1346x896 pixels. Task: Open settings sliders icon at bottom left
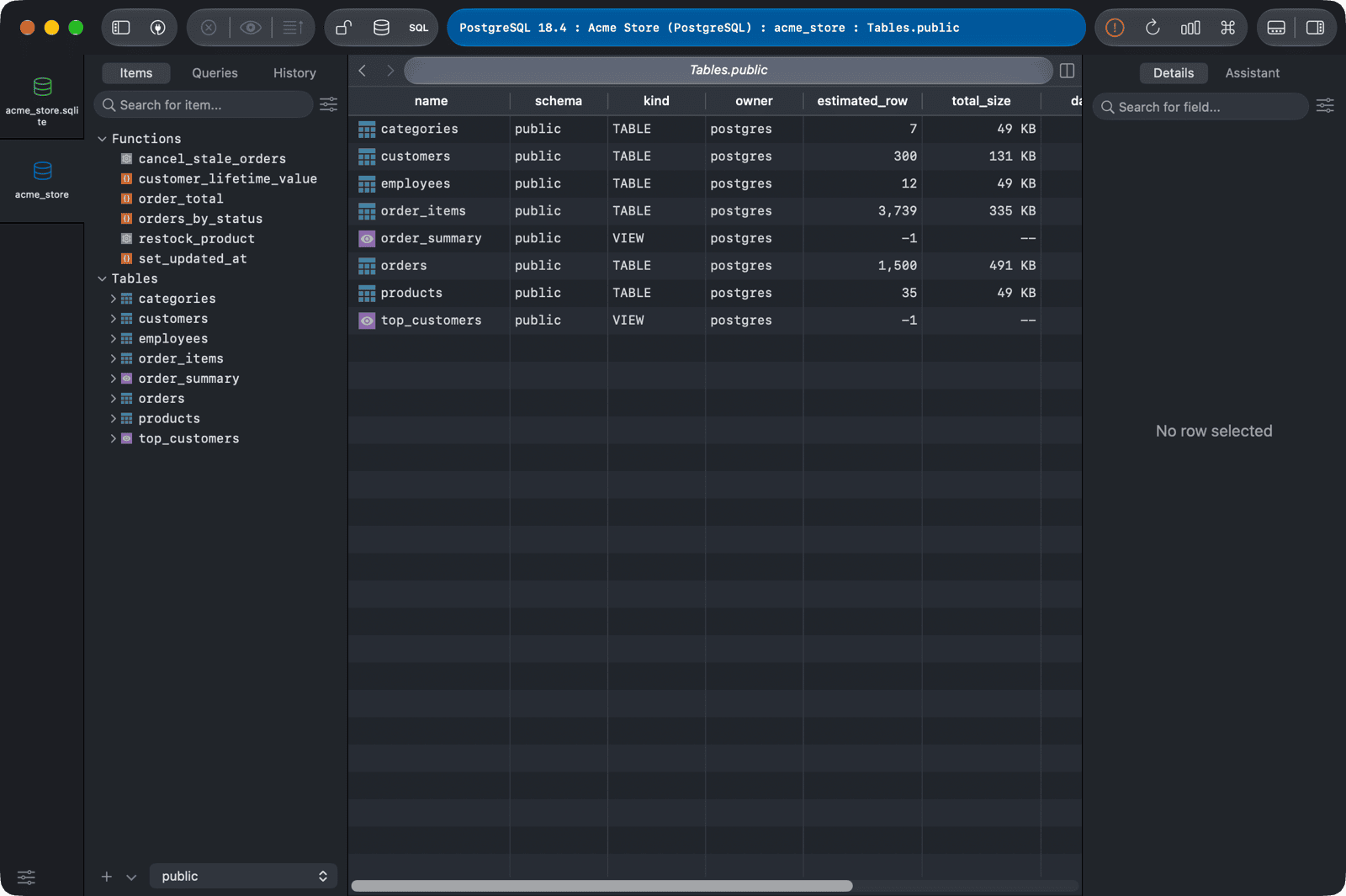[x=27, y=877]
